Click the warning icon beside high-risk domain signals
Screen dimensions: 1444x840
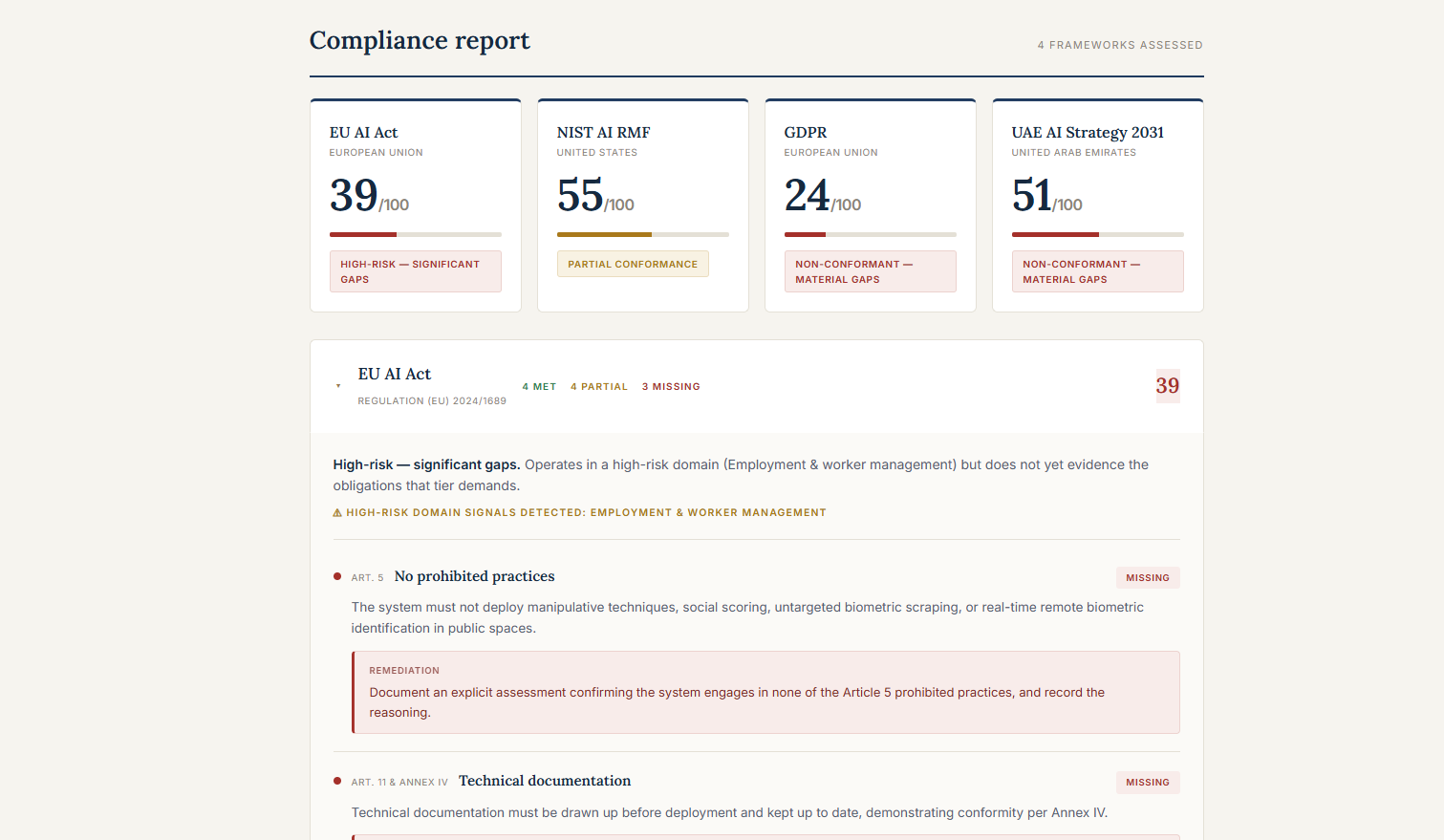(337, 513)
